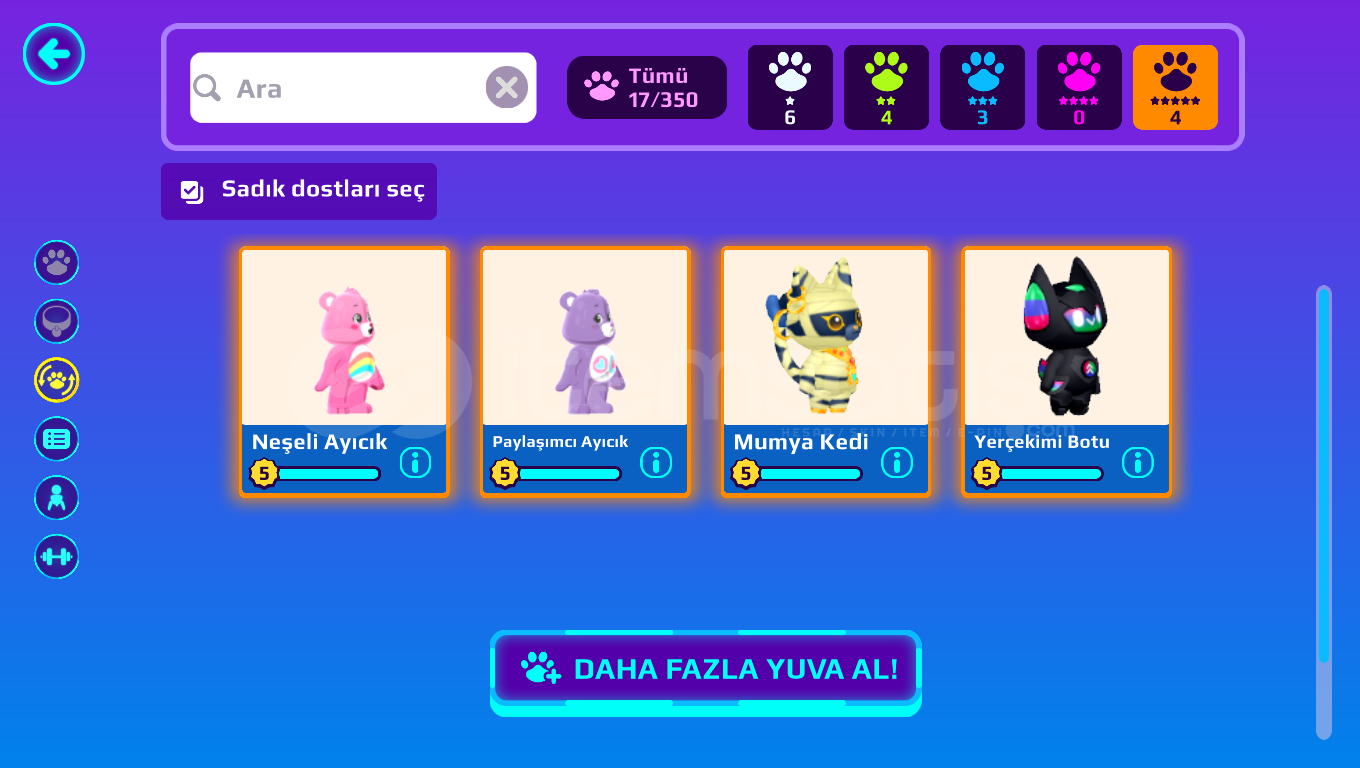This screenshot has width=1360, height=768.
Task: Show info for Mumya Kedi
Action: [x=897, y=462]
